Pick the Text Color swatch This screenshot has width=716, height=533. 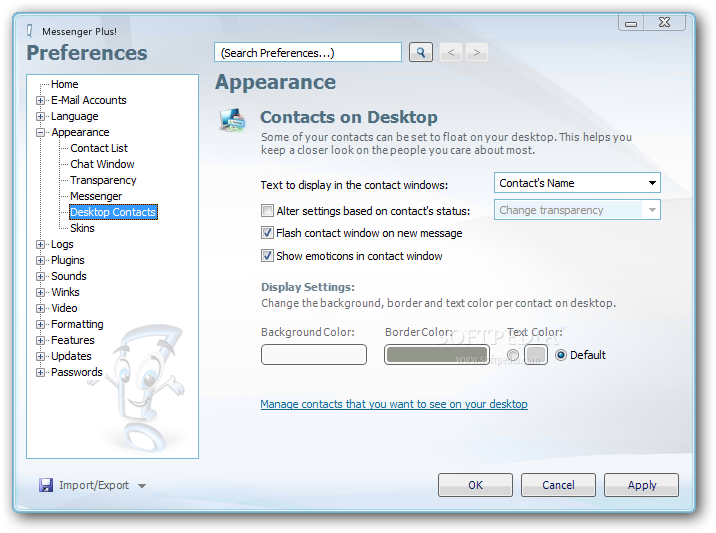point(536,355)
